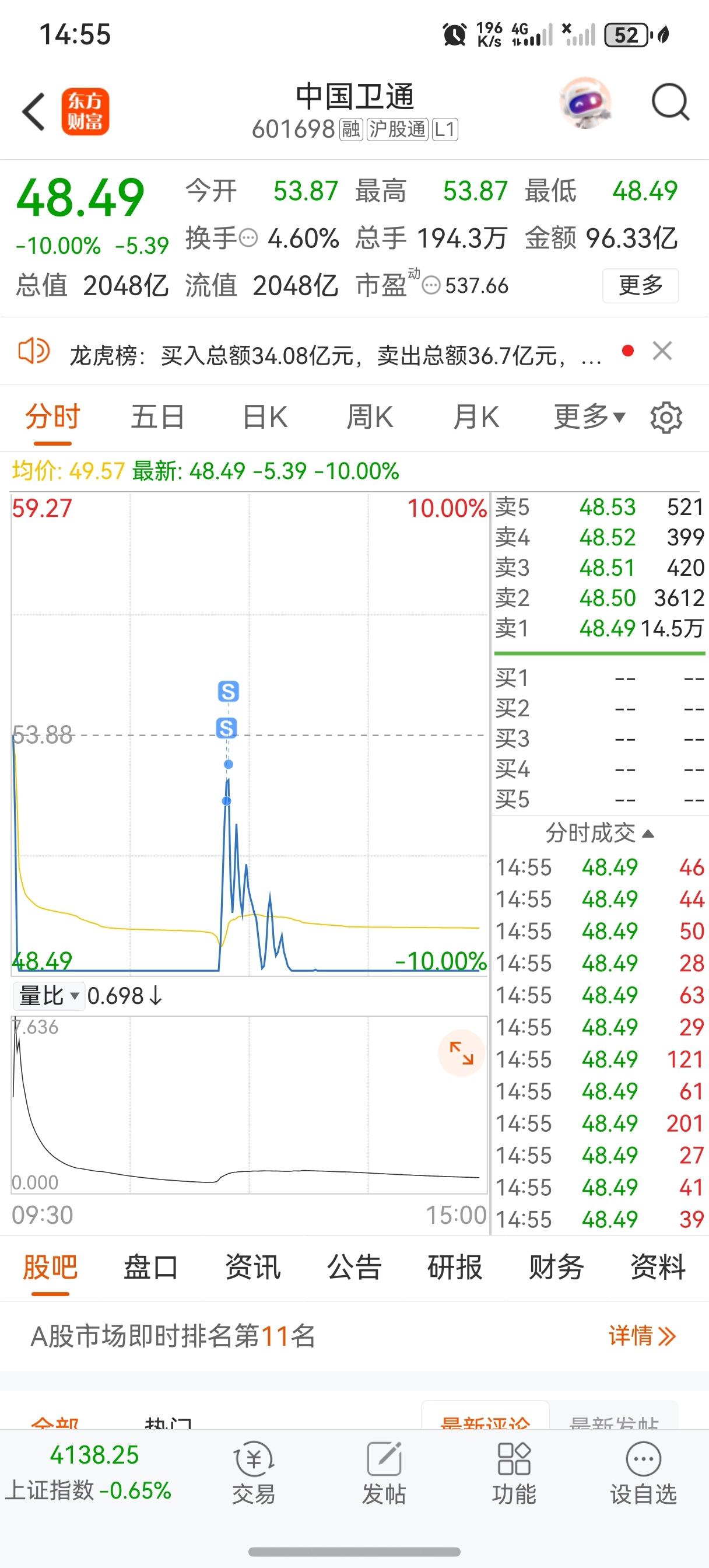Image resolution: width=709 pixels, height=1568 pixels.
Task: Tap the back arrow icon
Action: coord(33,111)
